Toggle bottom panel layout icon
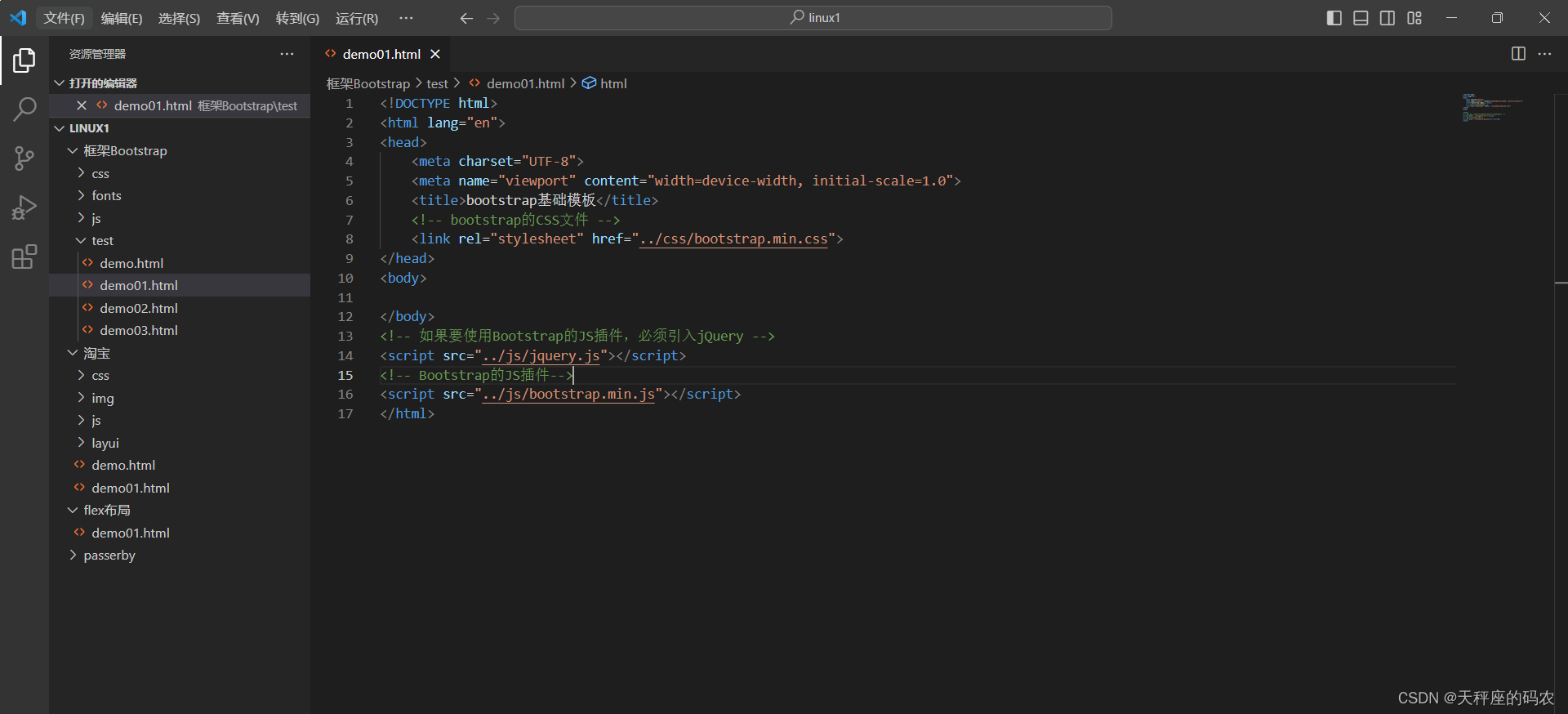Viewport: 1568px width, 714px height. pyautogui.click(x=1361, y=18)
